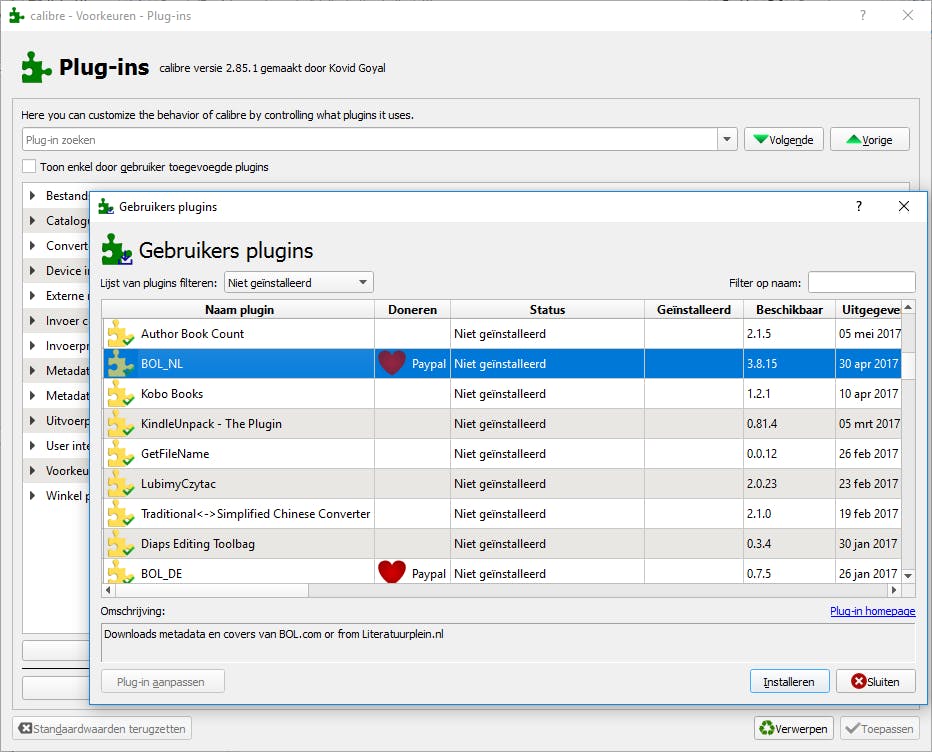
Task: Click the BOL_DE plugin puzzle icon
Action: click(x=121, y=572)
